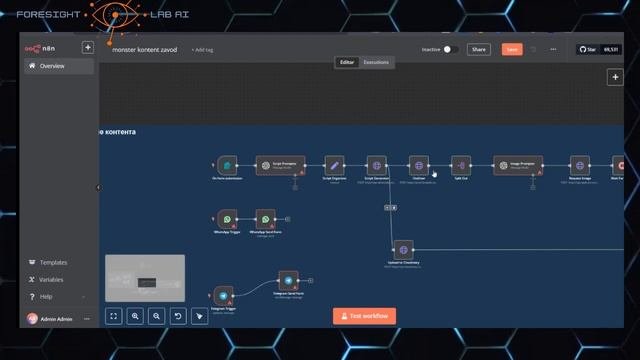Switch to the Executions tab

[376, 62]
